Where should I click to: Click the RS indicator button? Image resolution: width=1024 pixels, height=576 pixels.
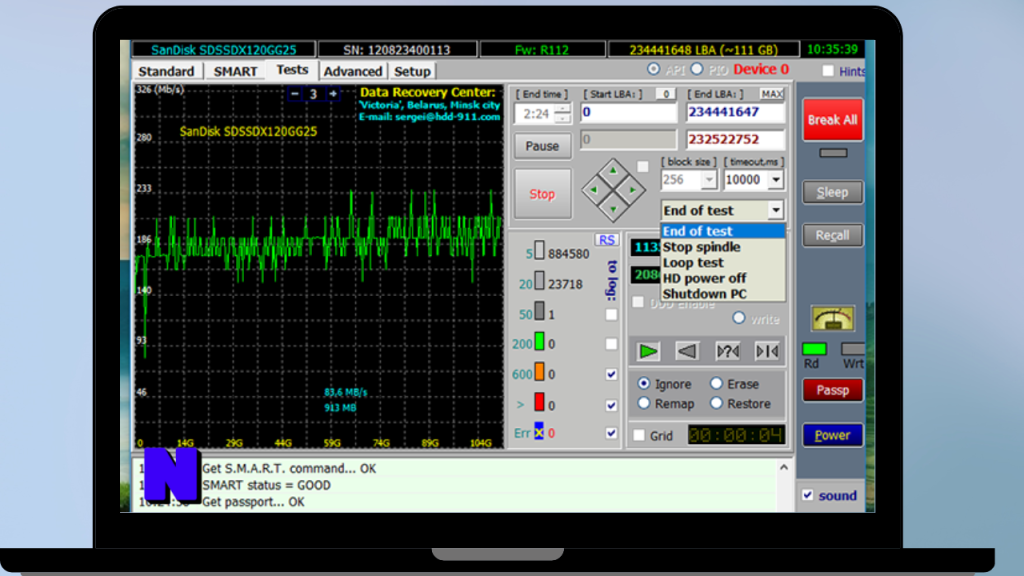point(606,240)
